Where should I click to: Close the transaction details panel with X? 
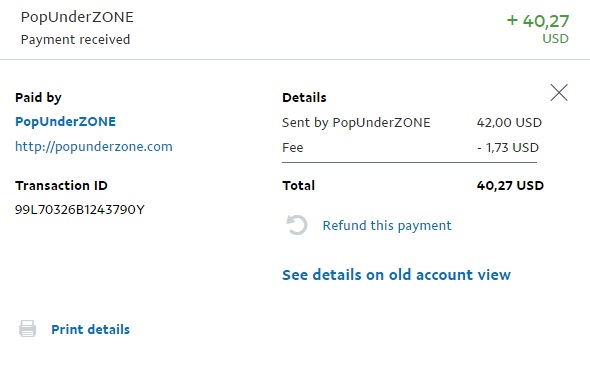point(559,93)
